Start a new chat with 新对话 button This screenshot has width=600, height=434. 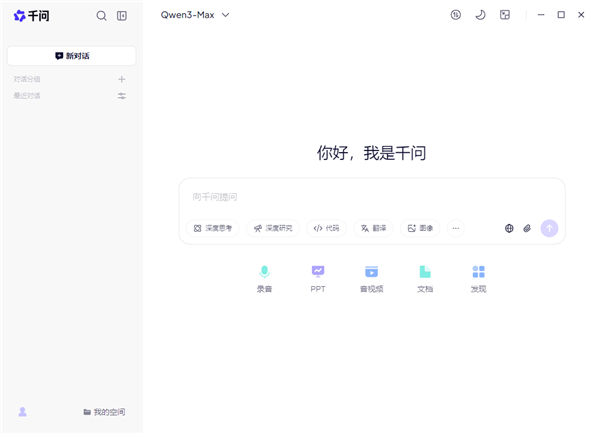(x=72, y=56)
